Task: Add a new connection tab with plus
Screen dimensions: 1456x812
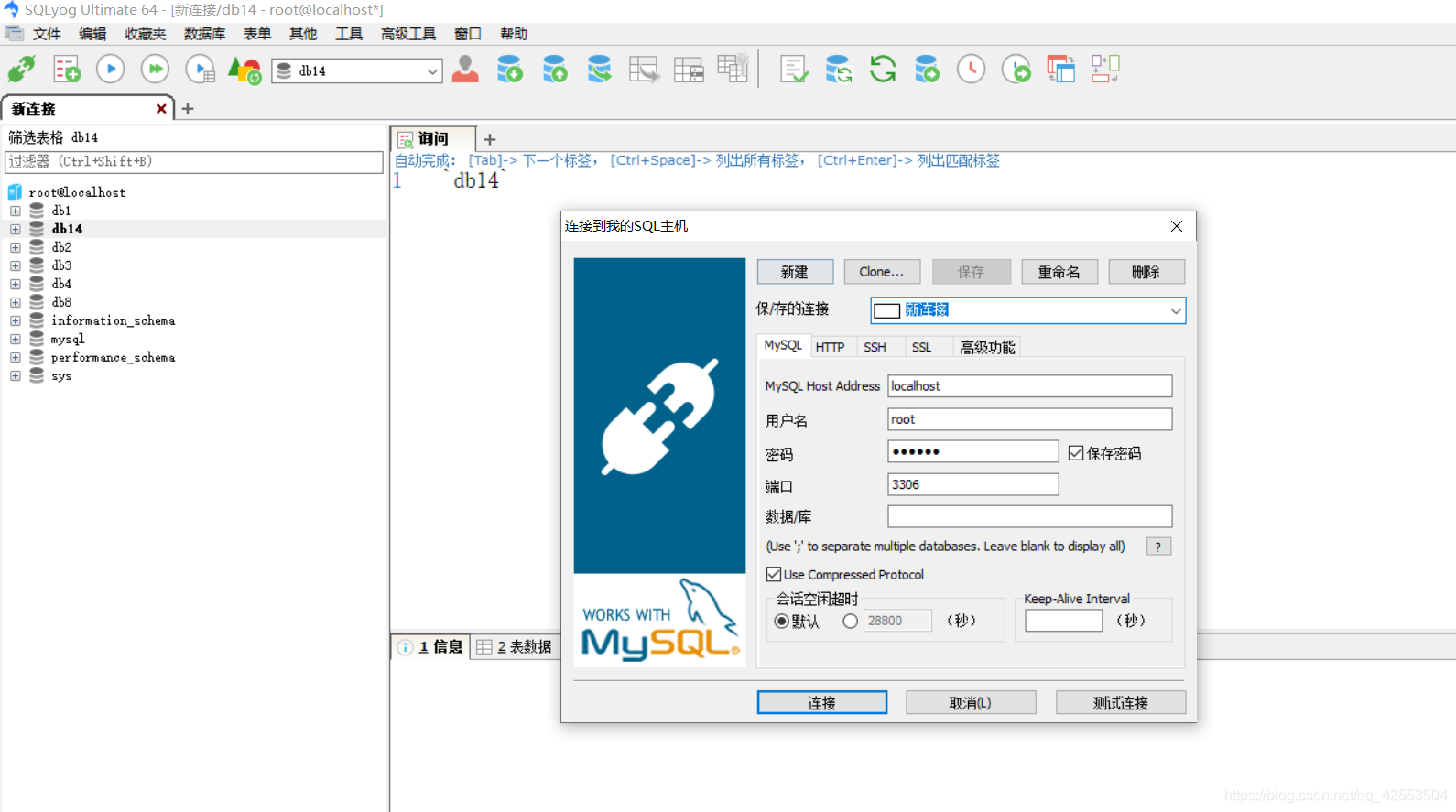Action: coord(188,108)
